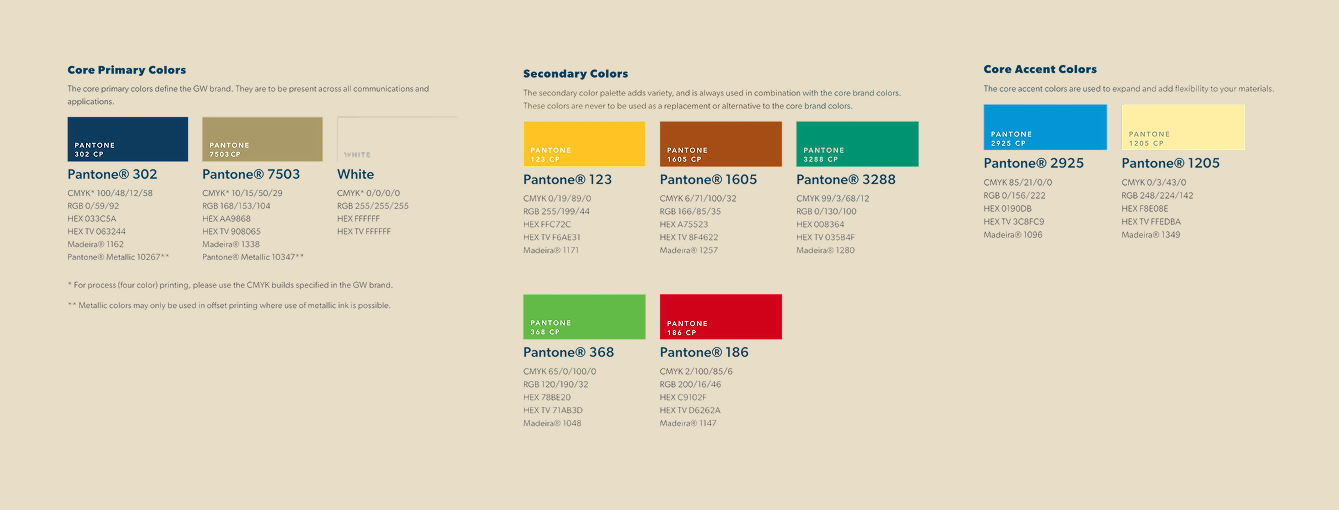
Task: Pick the White color swatch
Action: (x=397, y=140)
